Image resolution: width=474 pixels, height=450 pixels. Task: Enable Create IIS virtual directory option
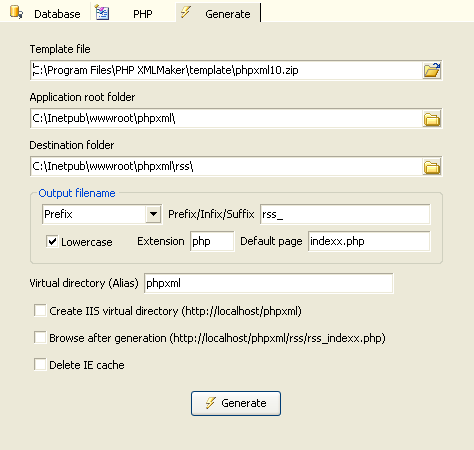tap(40, 310)
